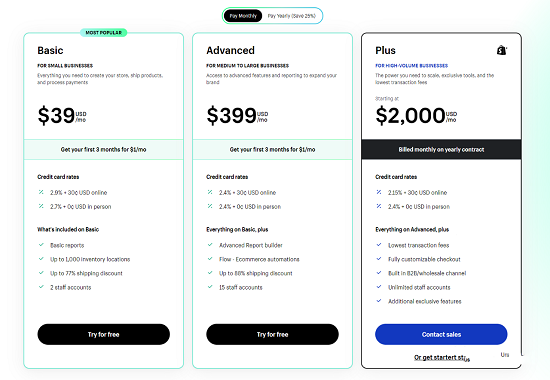550x380 pixels.
Task: Click checkmark icon next to Basic reports
Action: coord(41,245)
